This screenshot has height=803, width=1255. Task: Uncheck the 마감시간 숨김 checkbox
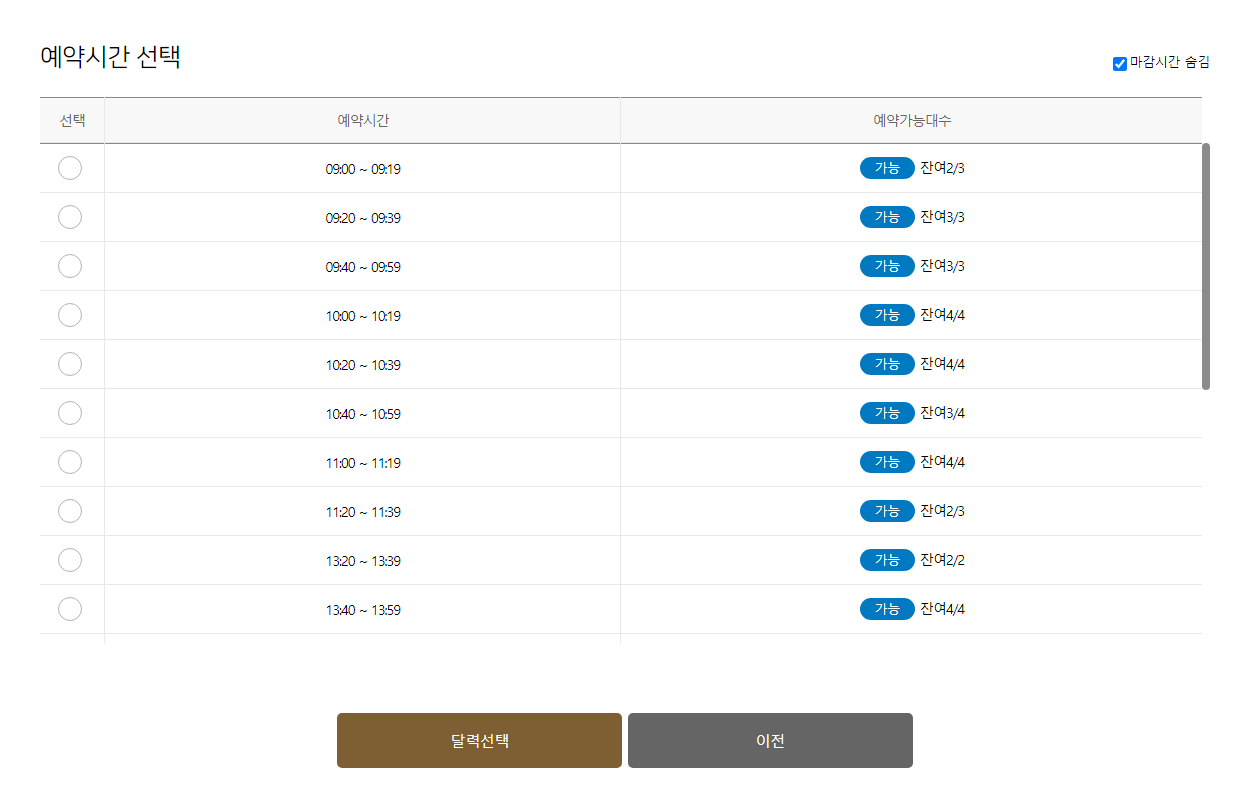pyautogui.click(x=1118, y=63)
